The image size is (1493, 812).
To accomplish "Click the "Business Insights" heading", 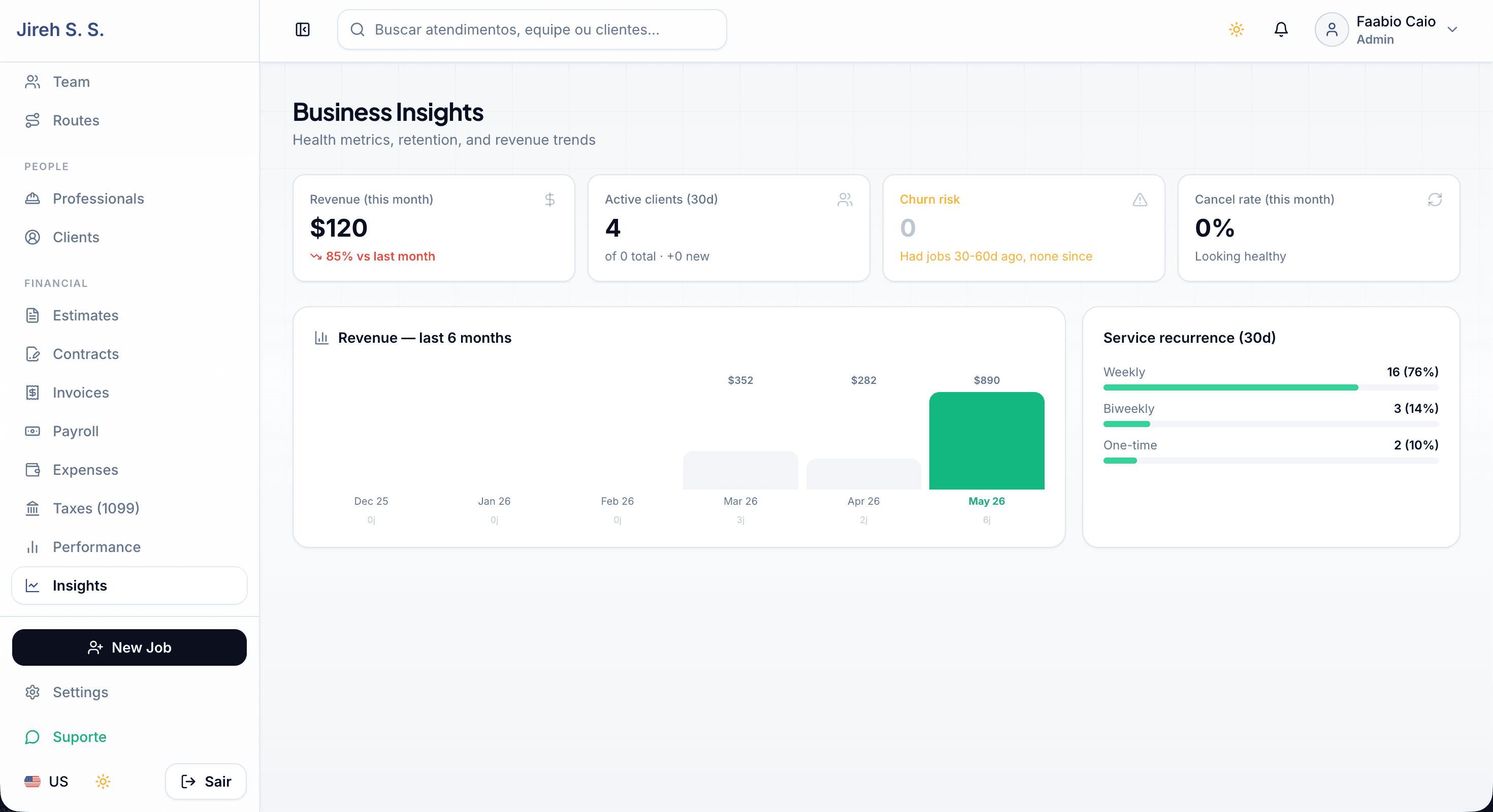I will [x=388, y=112].
